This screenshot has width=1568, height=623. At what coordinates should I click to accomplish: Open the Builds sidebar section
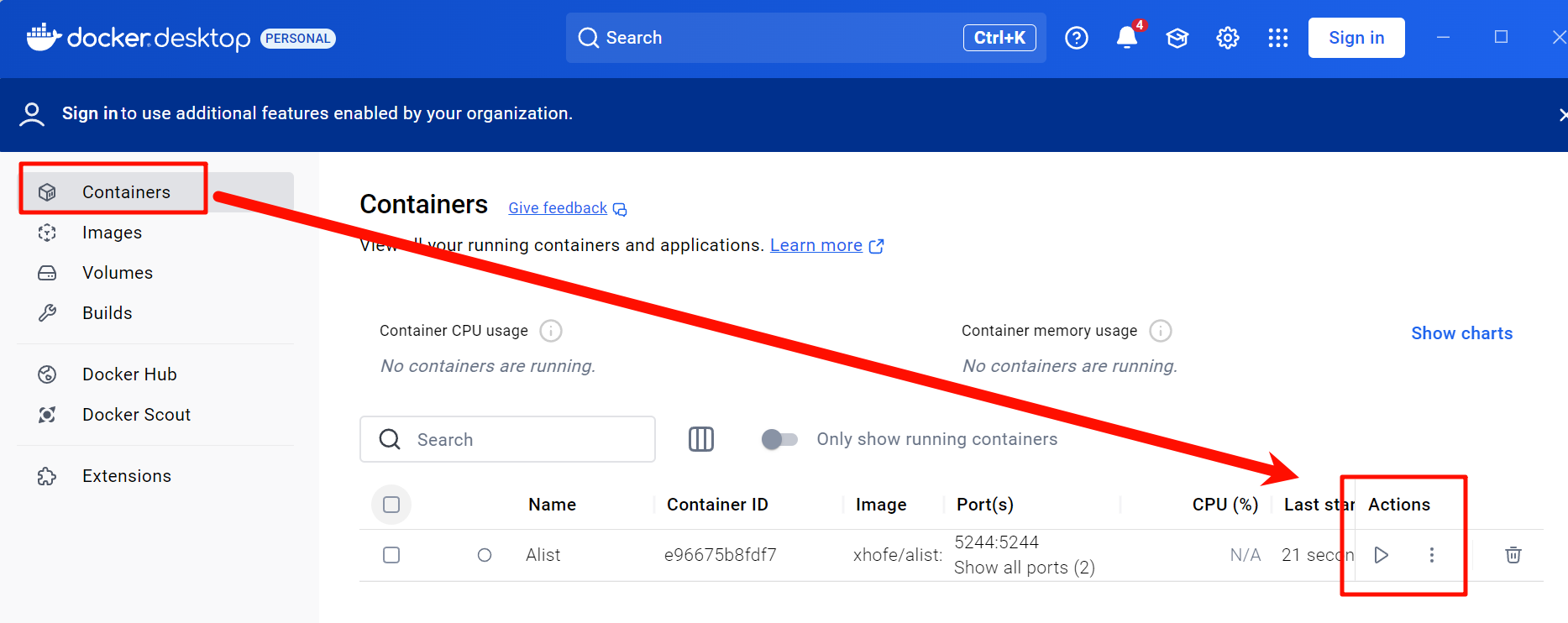pos(156,313)
